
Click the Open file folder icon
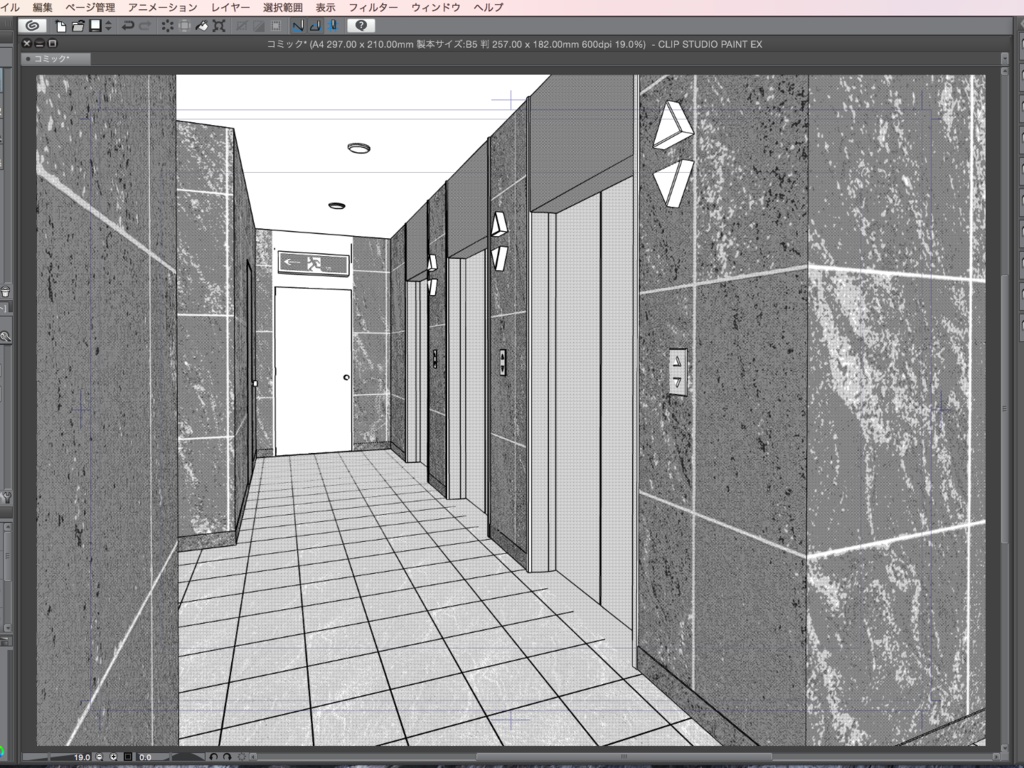78,26
